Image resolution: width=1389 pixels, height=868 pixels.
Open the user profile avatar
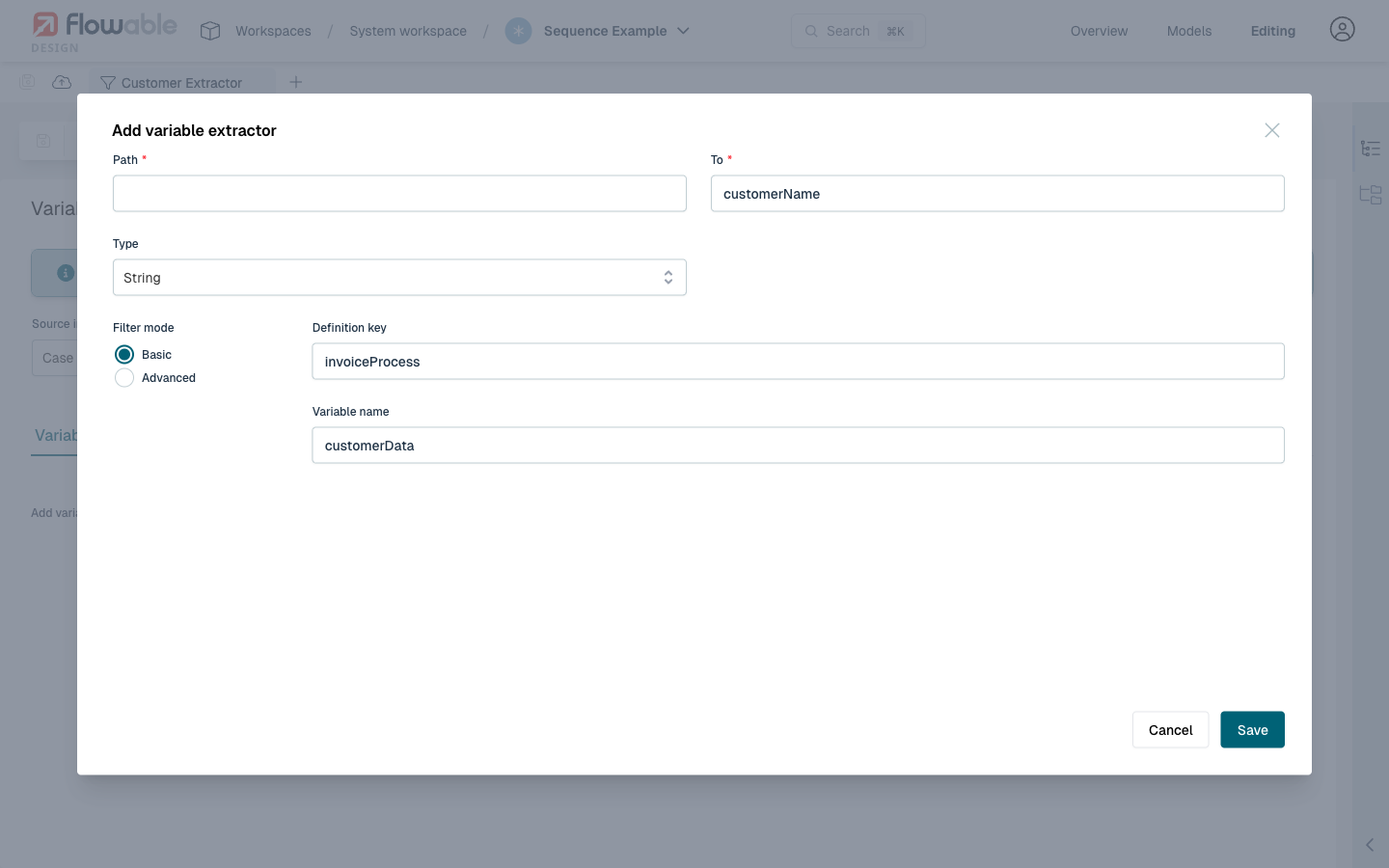[1342, 30]
